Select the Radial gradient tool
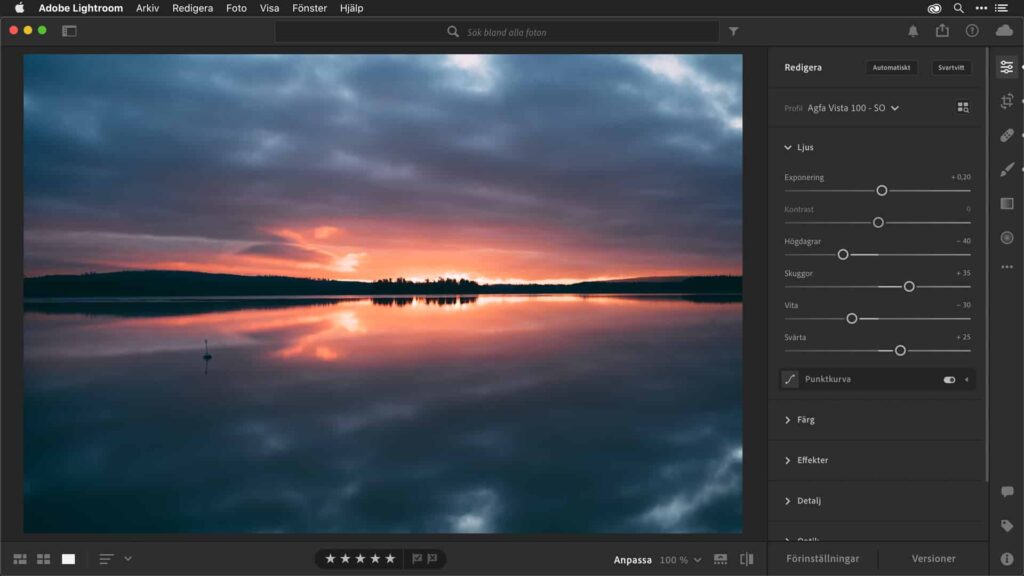The width and height of the screenshot is (1024, 576). pyautogui.click(x=1006, y=238)
